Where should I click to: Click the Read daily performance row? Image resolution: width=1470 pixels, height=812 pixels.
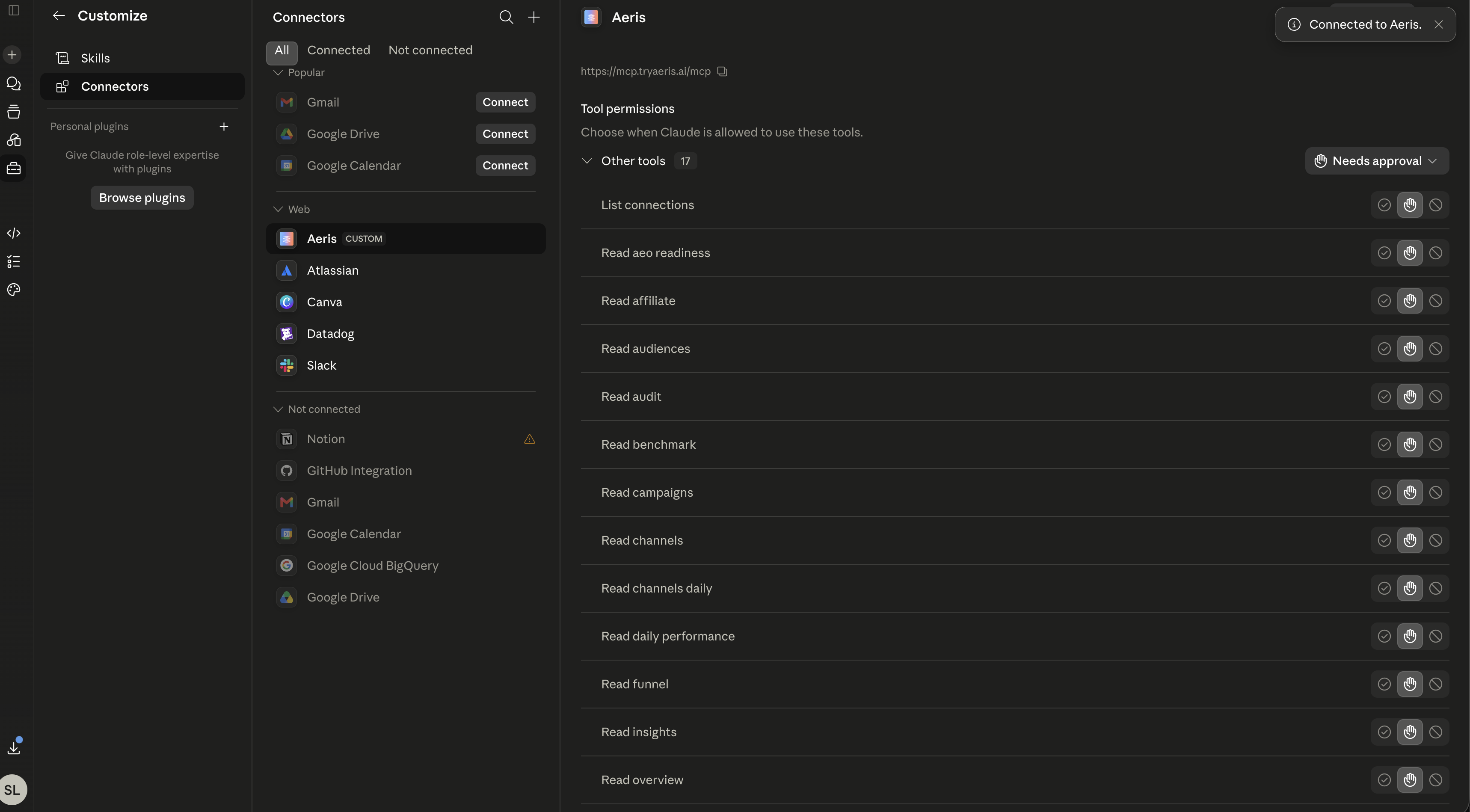1015,637
